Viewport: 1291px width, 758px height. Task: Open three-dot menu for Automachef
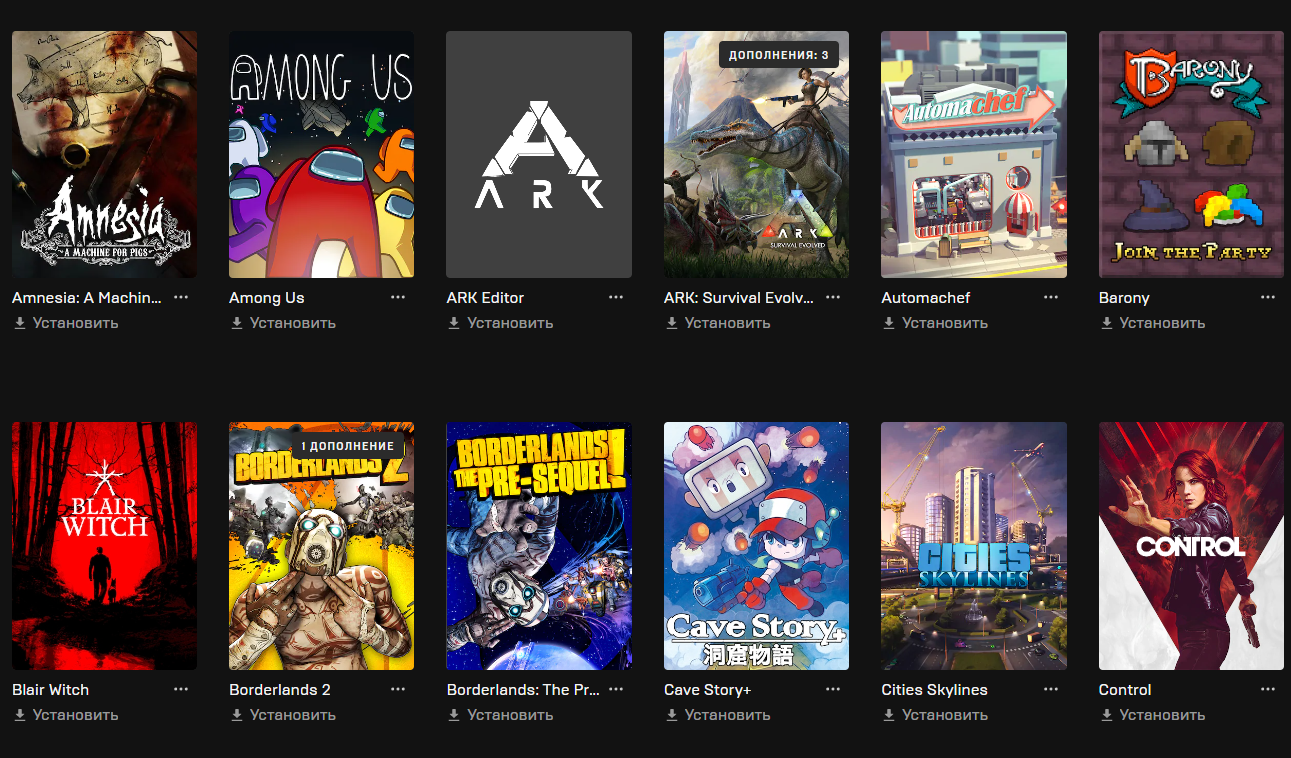[1051, 297]
